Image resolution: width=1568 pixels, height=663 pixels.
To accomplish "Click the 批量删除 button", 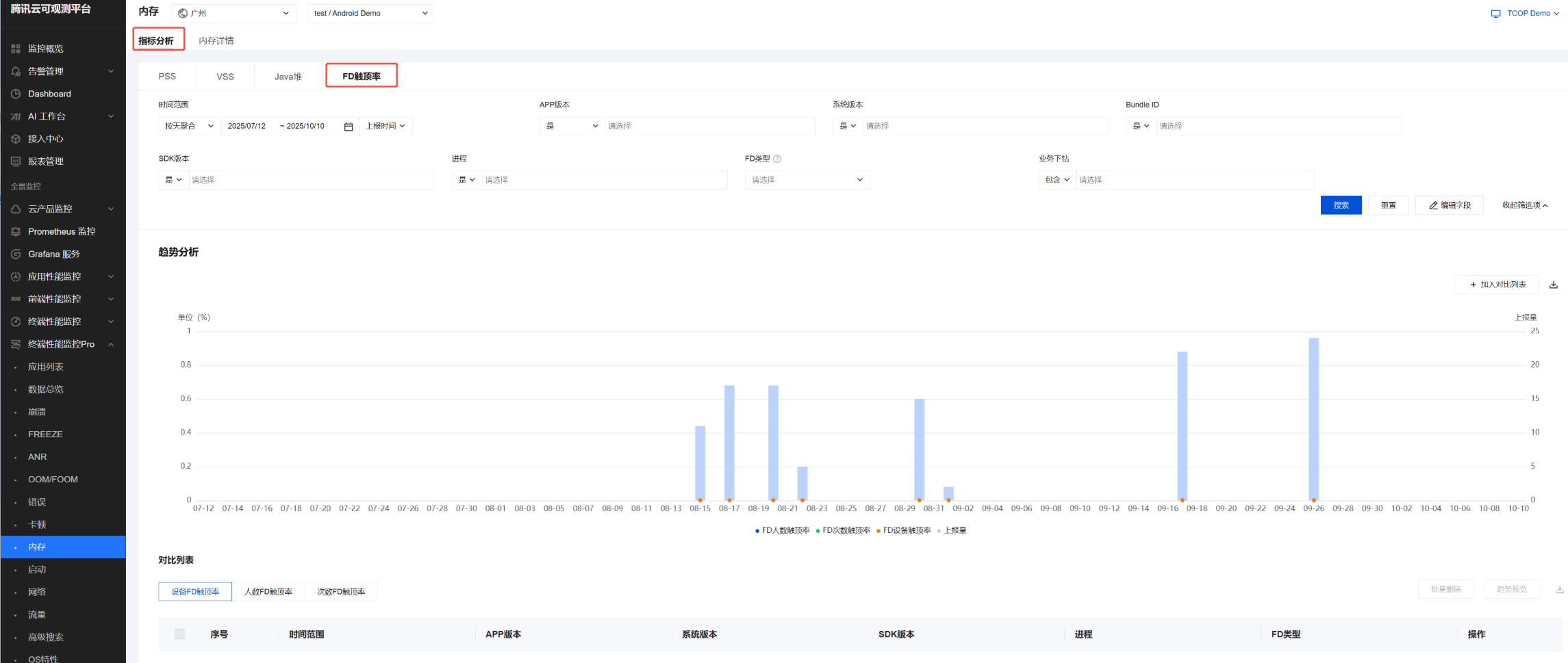I will coord(1446,589).
